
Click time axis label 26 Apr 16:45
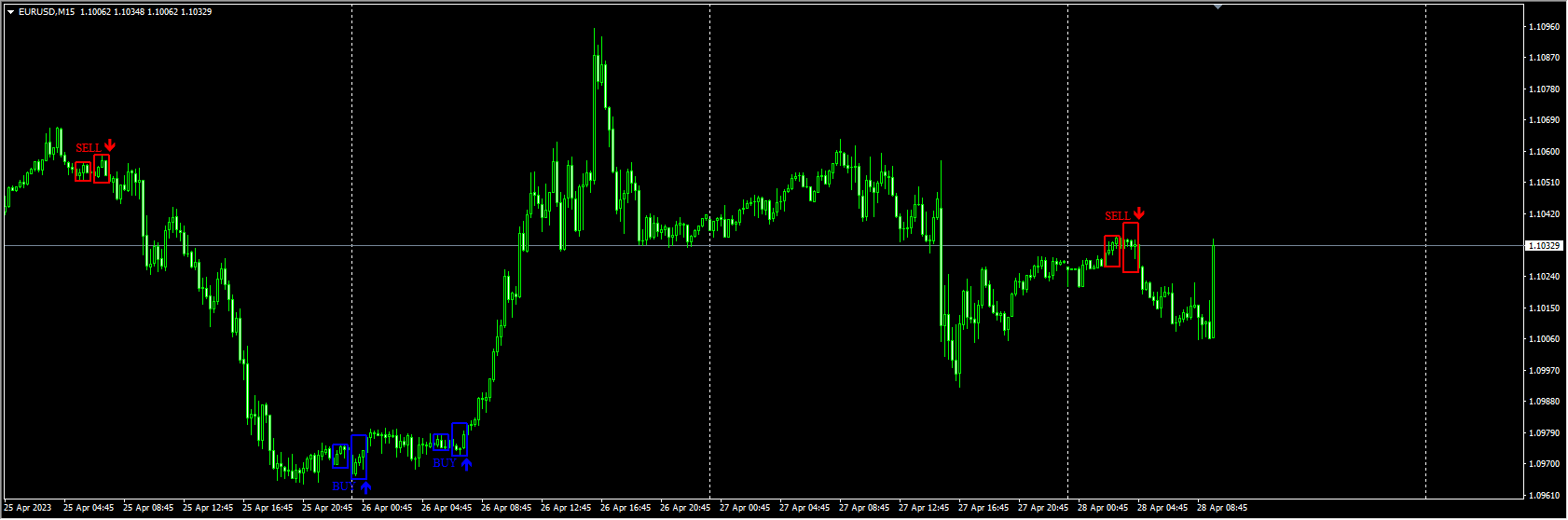626,508
